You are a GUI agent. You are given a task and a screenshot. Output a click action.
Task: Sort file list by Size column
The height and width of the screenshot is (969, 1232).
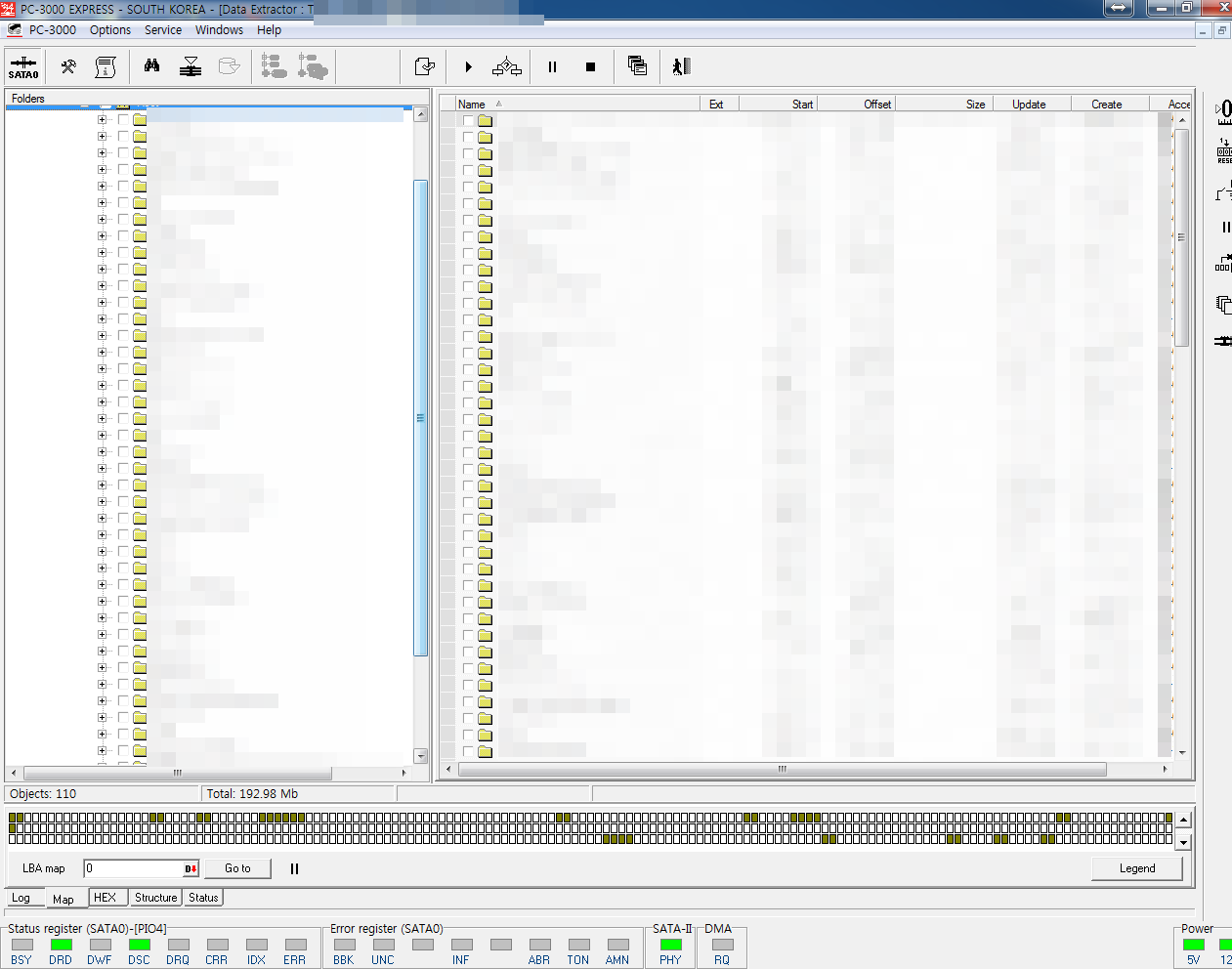[x=944, y=104]
